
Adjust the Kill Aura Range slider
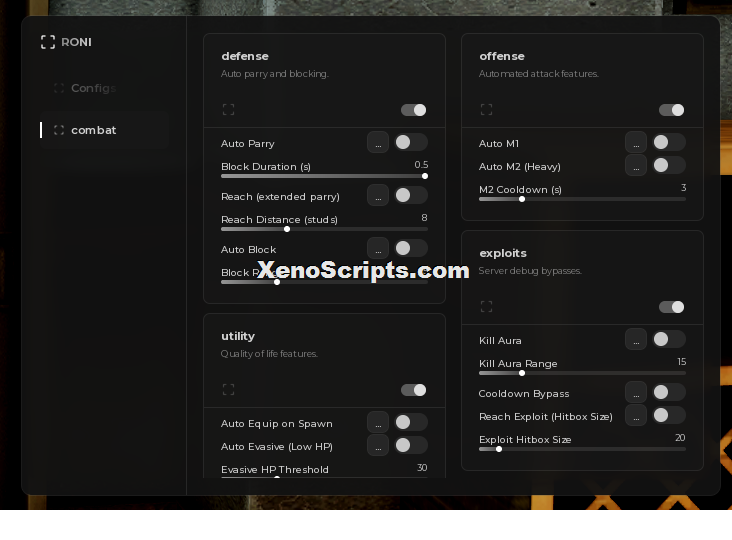[582, 373]
